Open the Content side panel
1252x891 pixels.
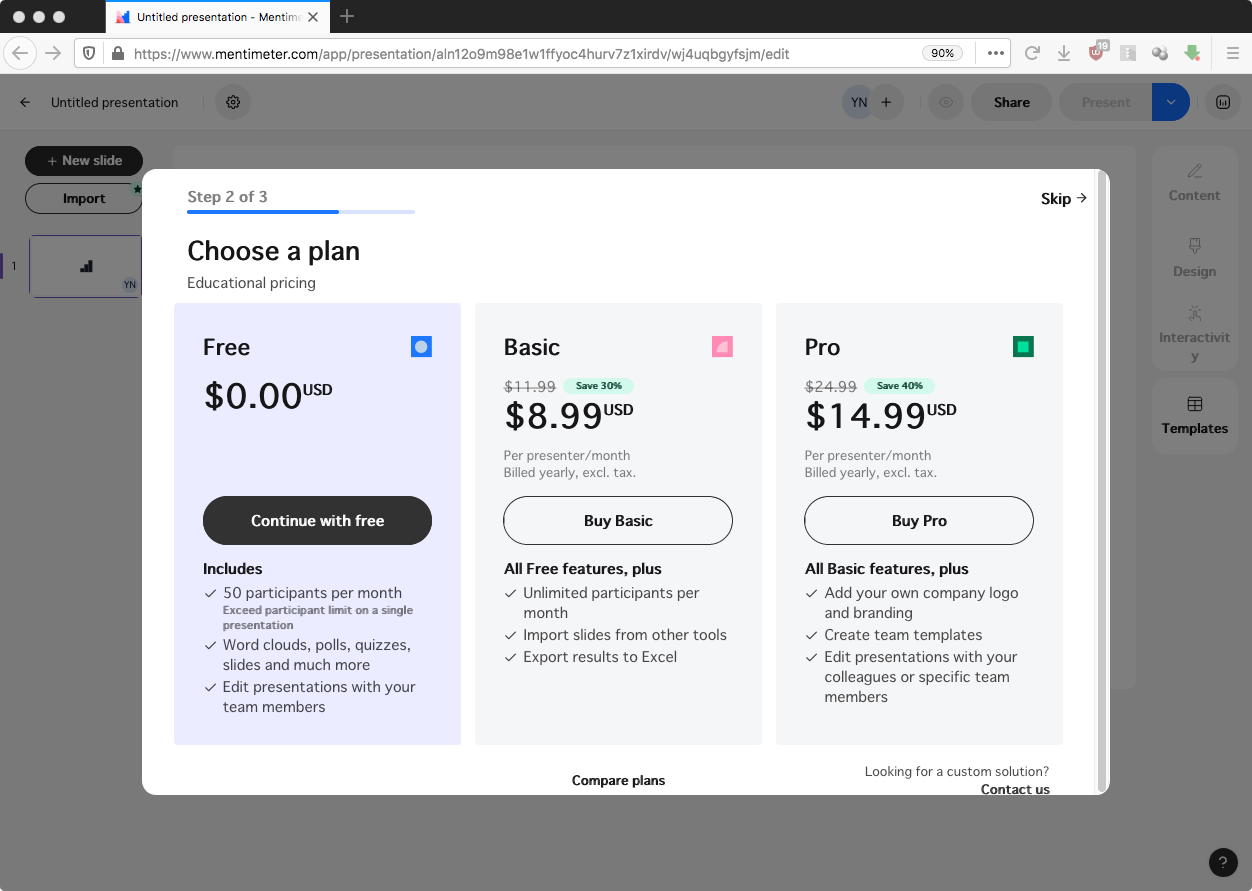[x=1194, y=182]
